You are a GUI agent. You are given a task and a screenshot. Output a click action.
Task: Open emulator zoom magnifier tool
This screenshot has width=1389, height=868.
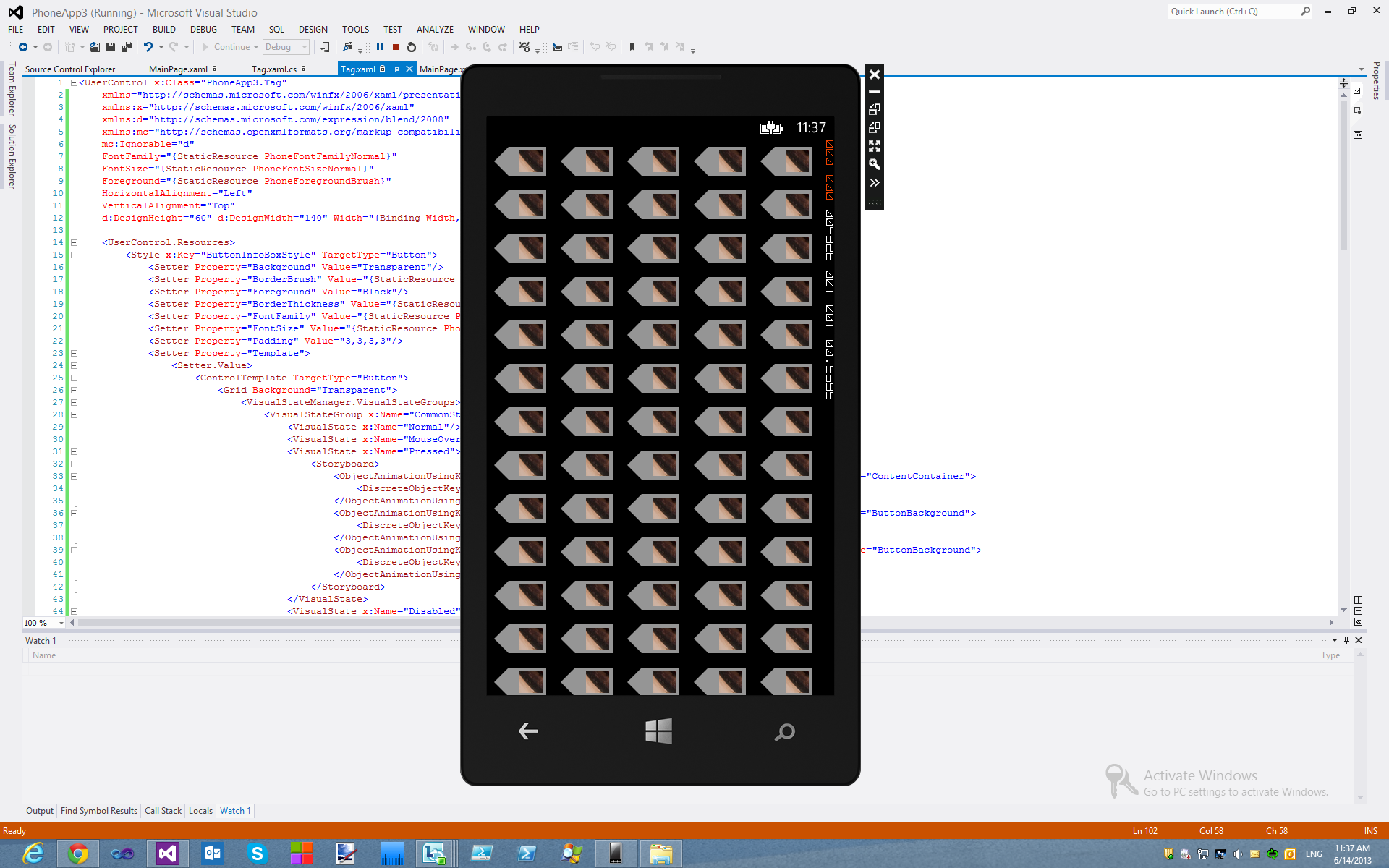click(874, 164)
